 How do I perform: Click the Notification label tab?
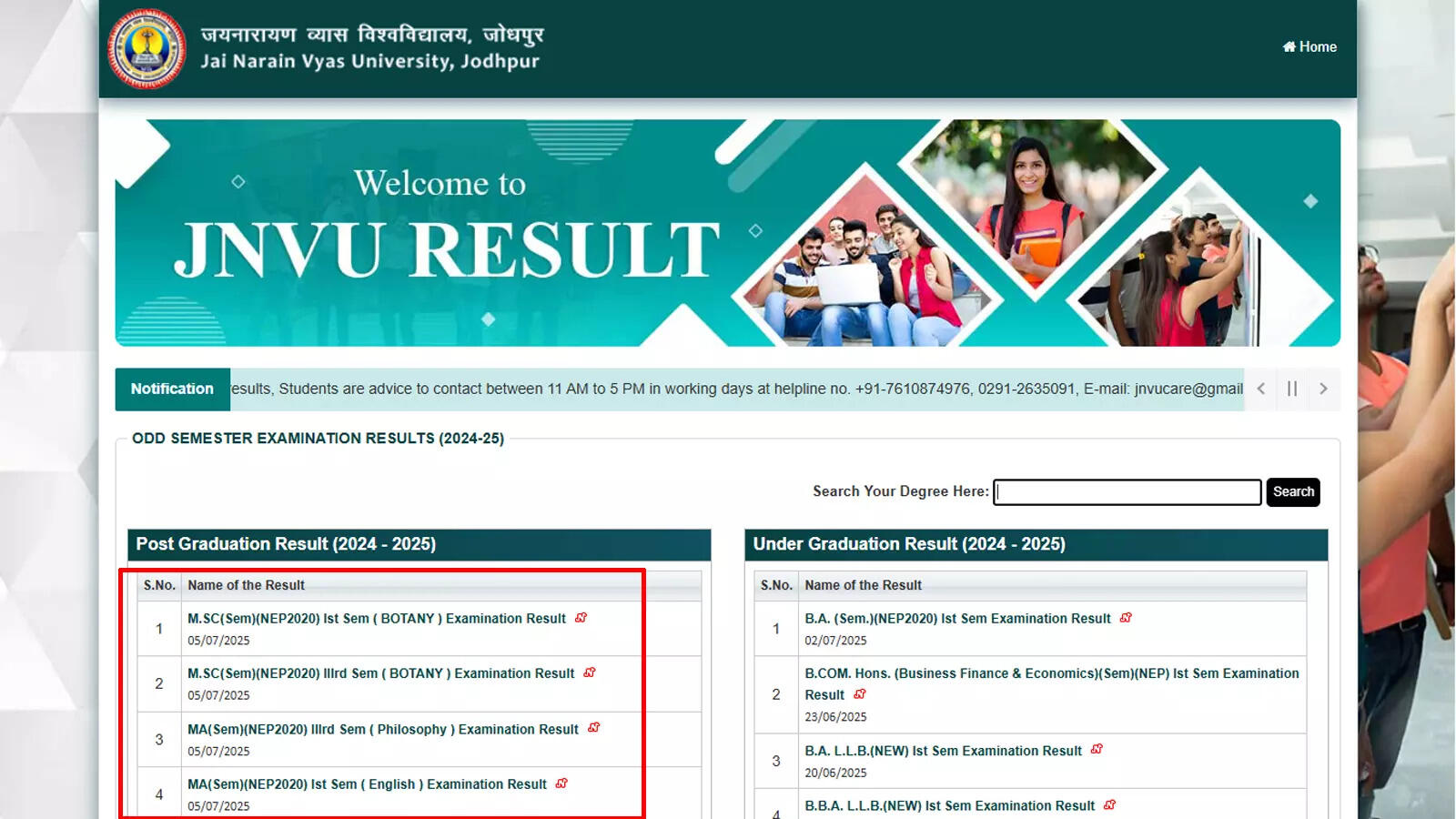(172, 389)
